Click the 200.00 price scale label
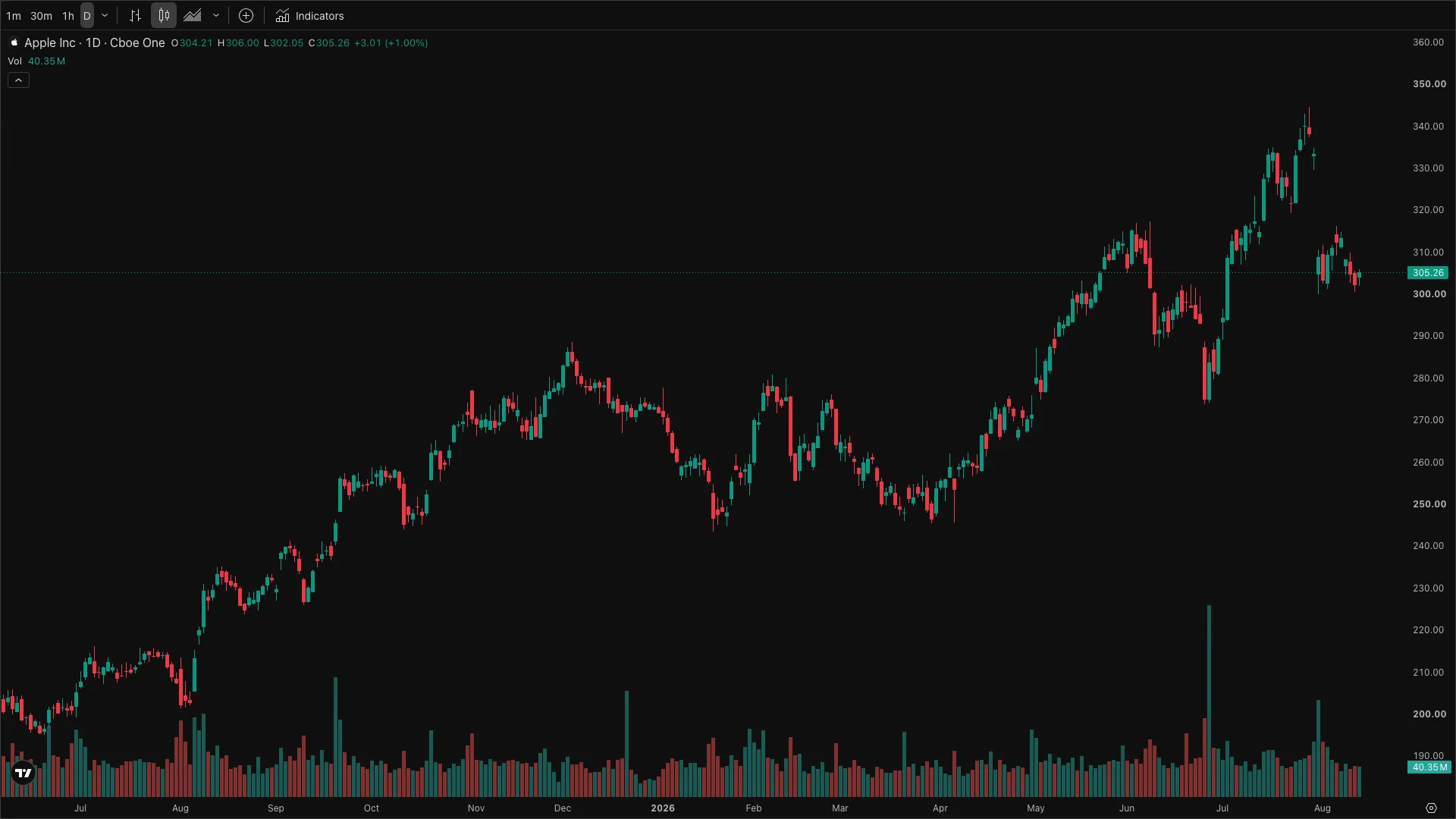Image resolution: width=1456 pixels, height=819 pixels. (x=1429, y=714)
